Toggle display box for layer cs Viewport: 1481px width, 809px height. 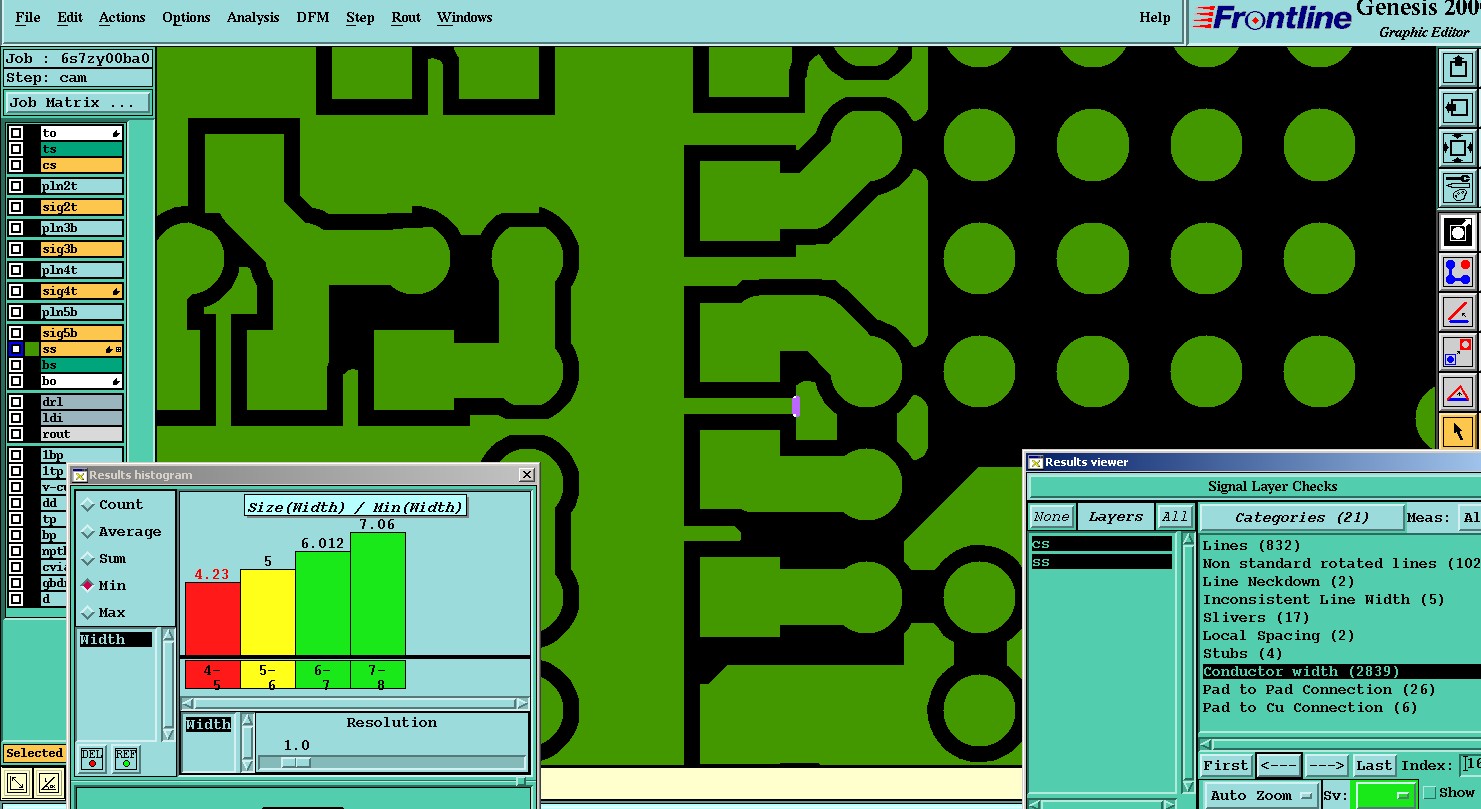(16, 165)
